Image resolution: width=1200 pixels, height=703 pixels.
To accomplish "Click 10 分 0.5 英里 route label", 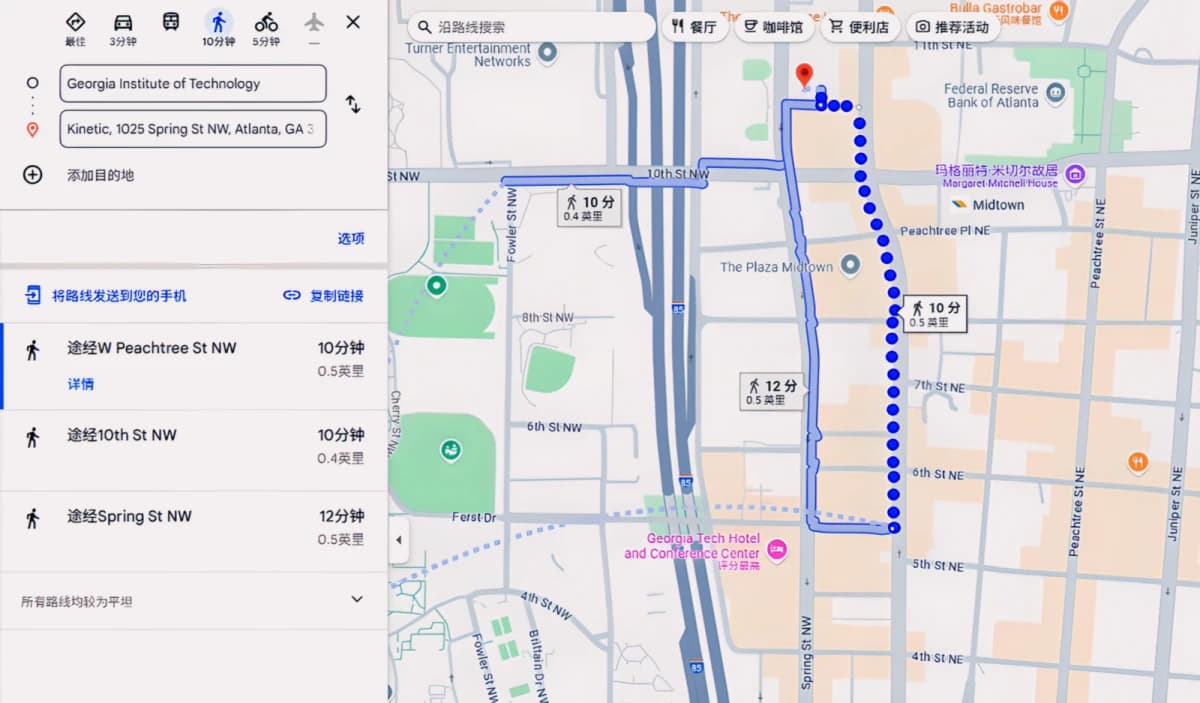I will [x=934, y=314].
